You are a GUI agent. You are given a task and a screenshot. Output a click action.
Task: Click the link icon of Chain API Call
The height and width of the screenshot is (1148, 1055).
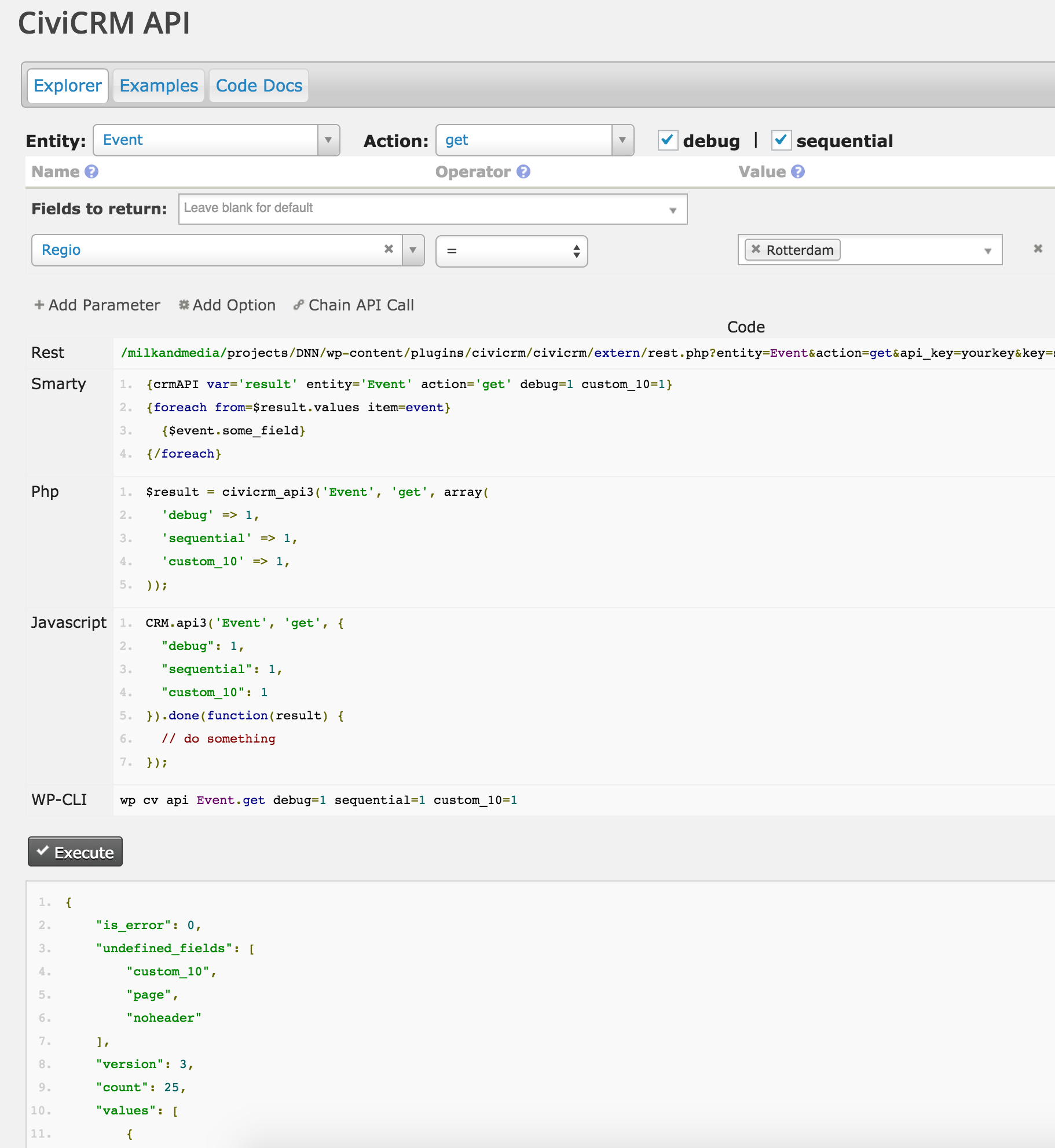299,305
